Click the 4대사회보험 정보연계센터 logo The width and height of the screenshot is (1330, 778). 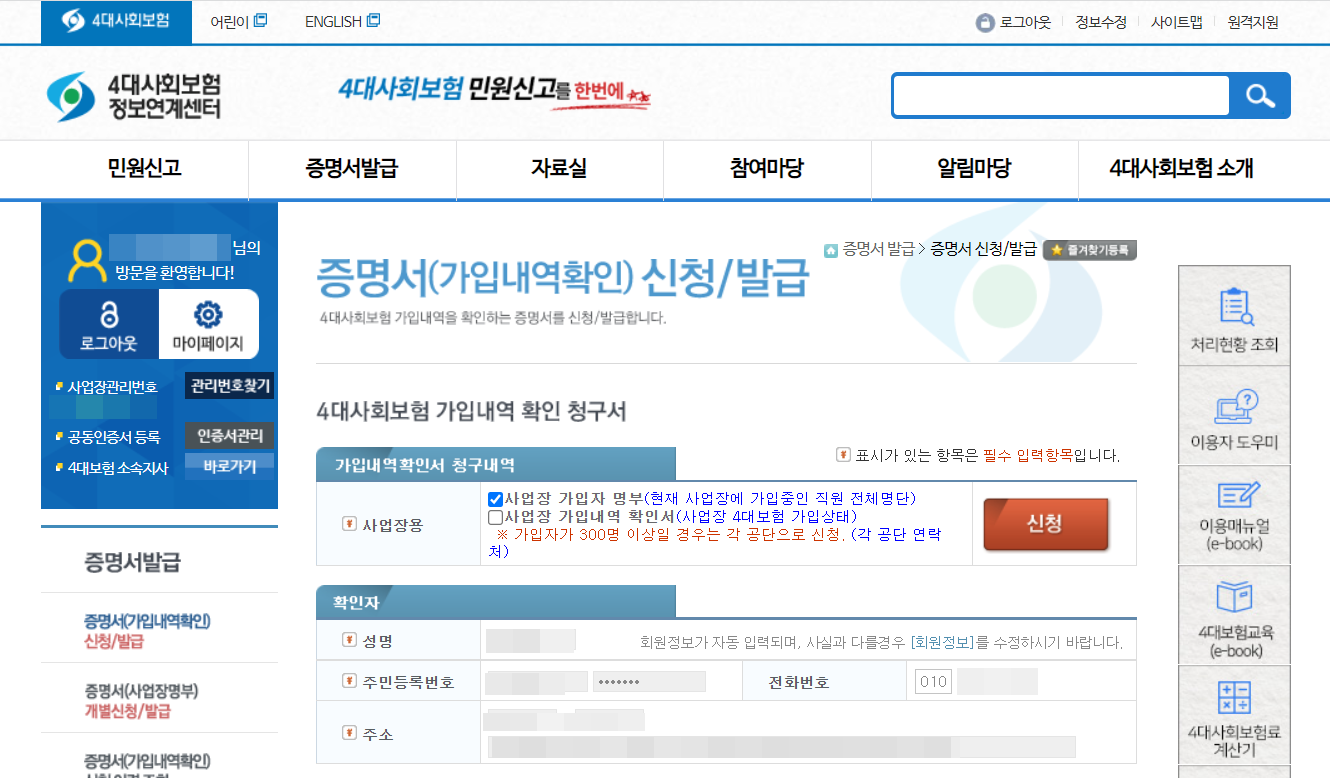tap(134, 96)
